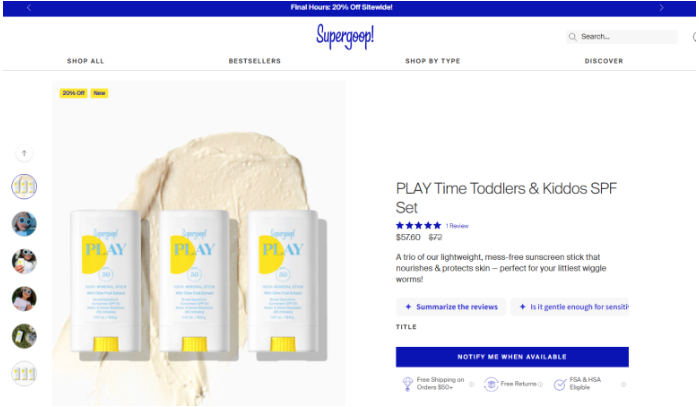Open the 1 Review link
The width and height of the screenshot is (699, 407).
(x=457, y=226)
